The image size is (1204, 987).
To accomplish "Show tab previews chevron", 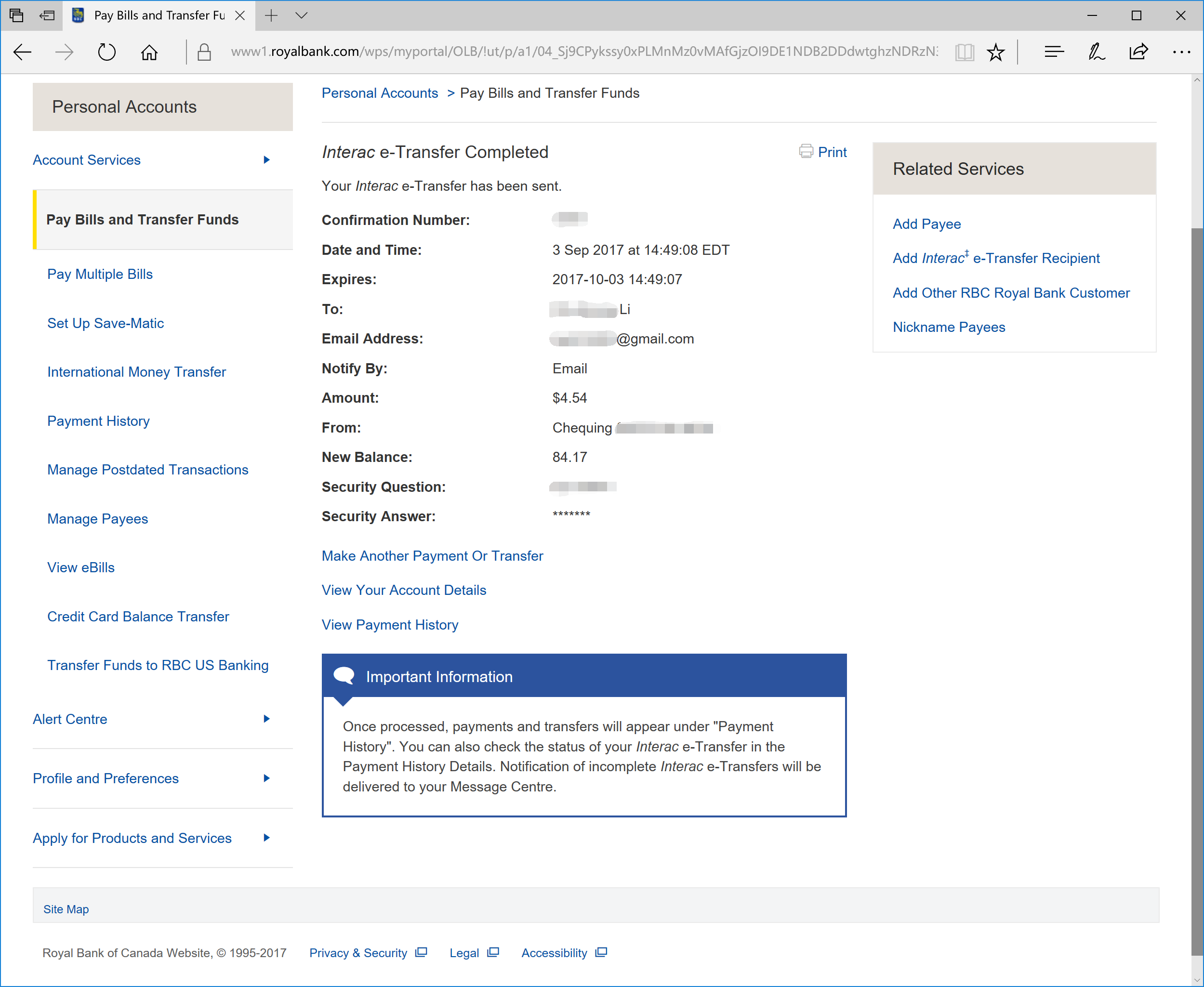I will click(x=302, y=15).
